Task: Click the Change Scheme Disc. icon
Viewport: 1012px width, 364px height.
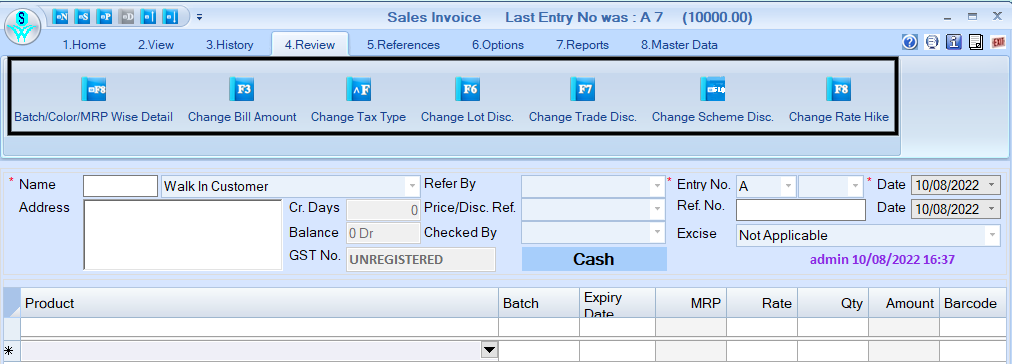Action: [713, 89]
